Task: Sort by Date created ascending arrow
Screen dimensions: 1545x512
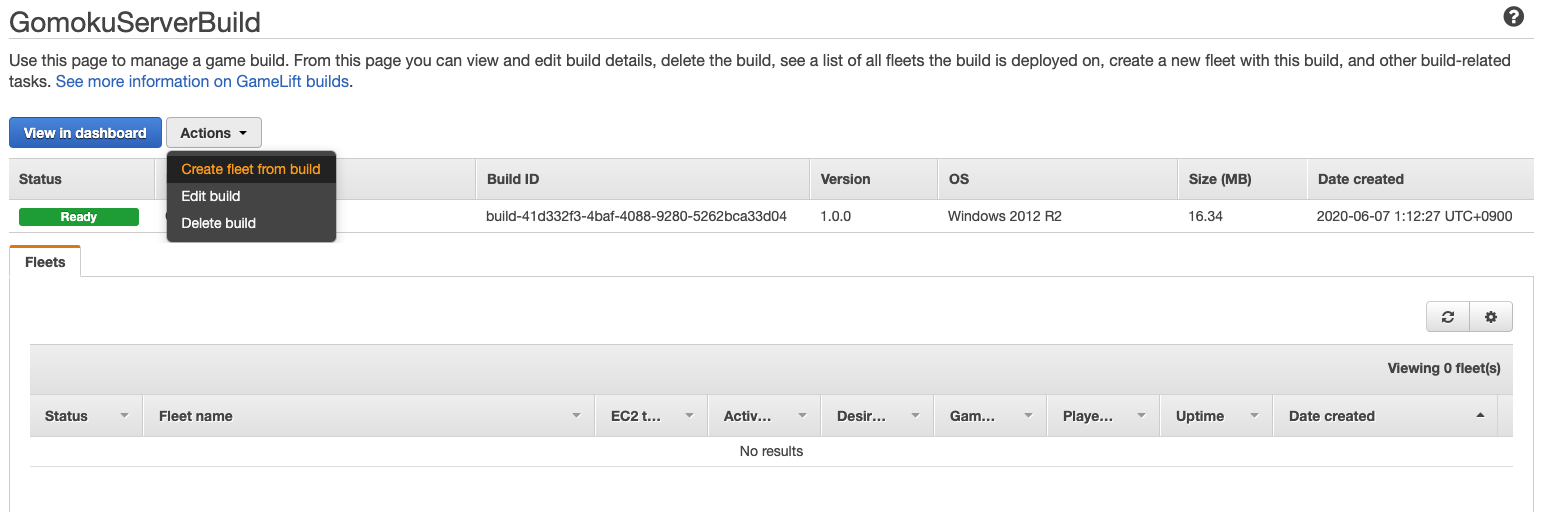Action: [x=1480, y=416]
